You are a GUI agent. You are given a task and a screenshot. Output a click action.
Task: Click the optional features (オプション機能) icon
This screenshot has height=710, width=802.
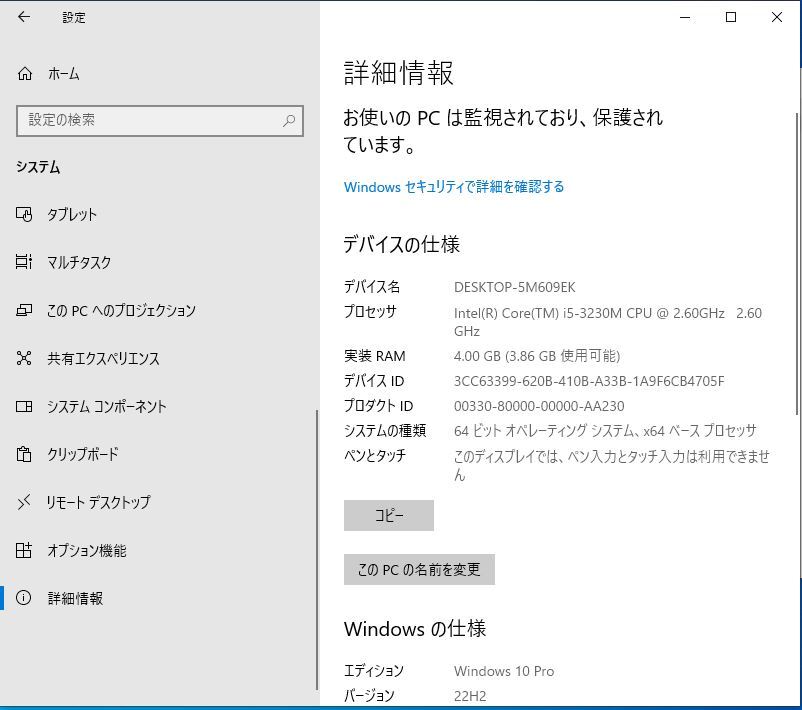point(24,550)
